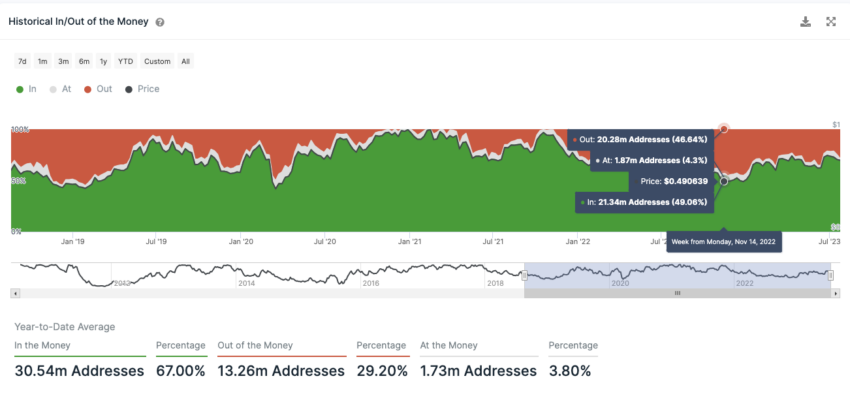Toggle the red Out legend series

(98, 89)
